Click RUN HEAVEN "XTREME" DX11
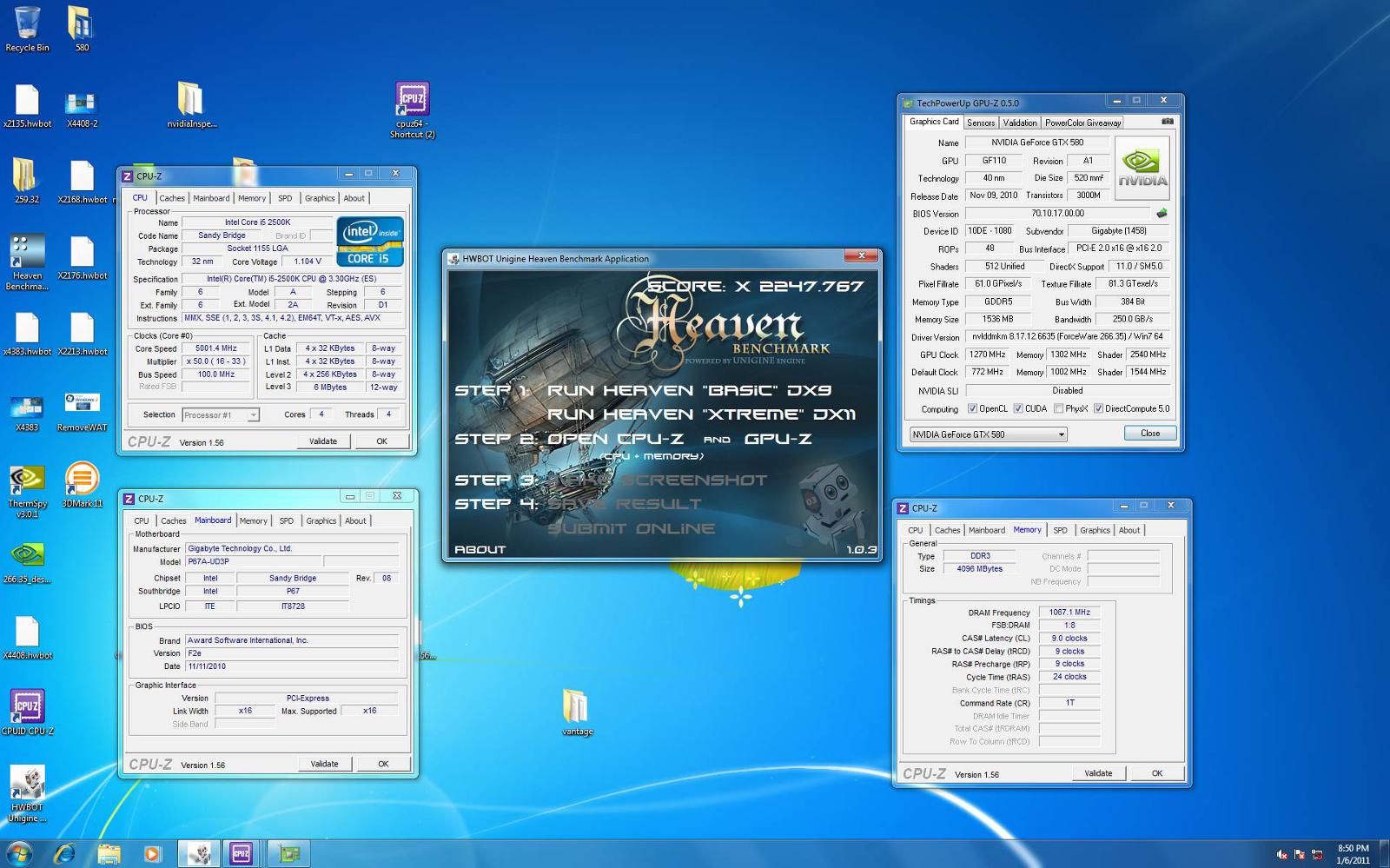Viewport: 1390px width, 868px height. point(701,414)
